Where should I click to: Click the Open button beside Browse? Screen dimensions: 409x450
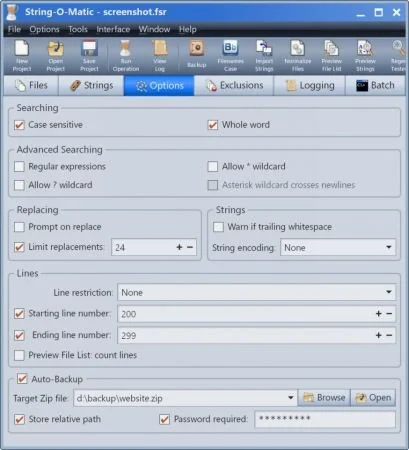coord(373,398)
